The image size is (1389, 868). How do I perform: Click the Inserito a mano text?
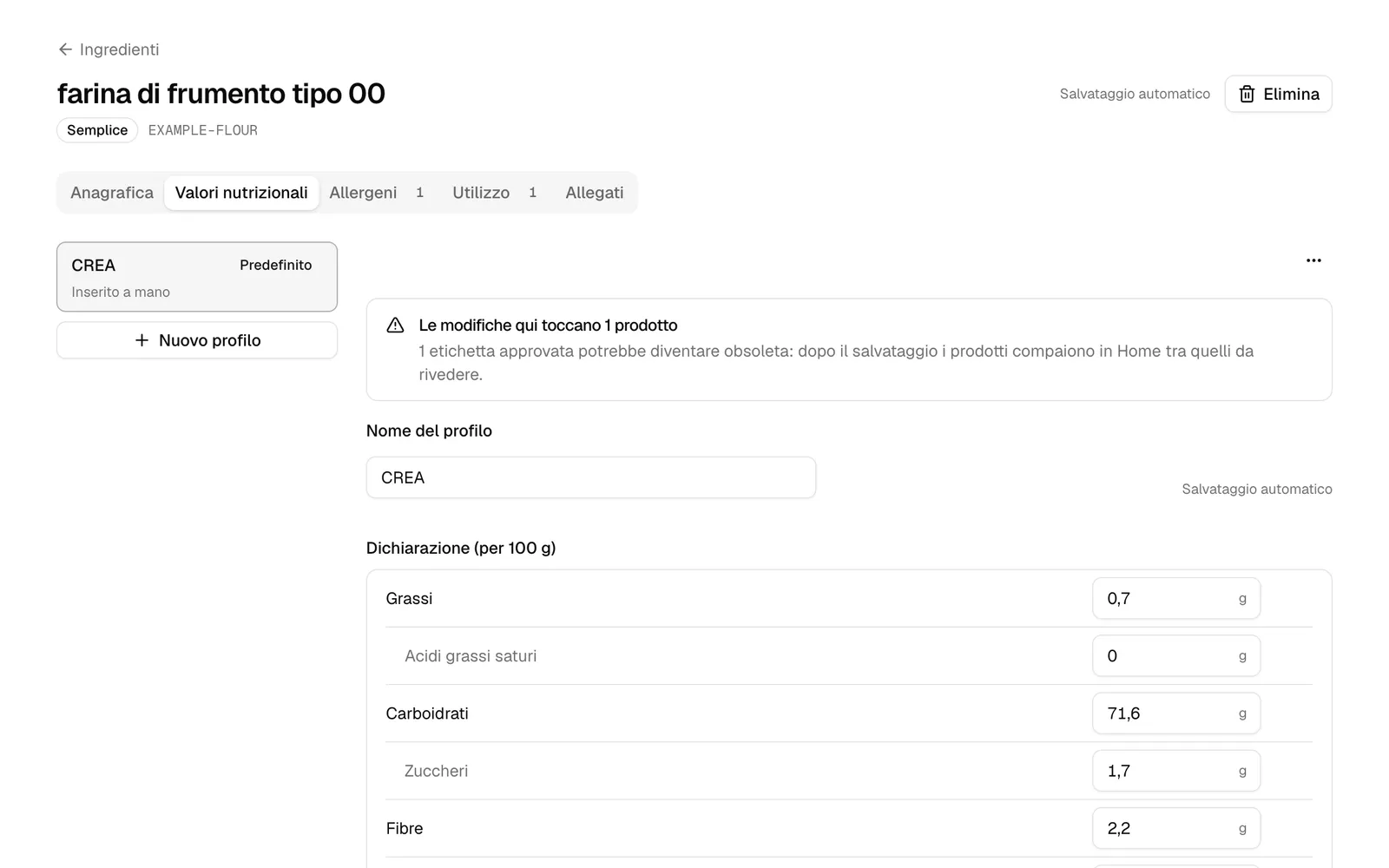pos(121,292)
